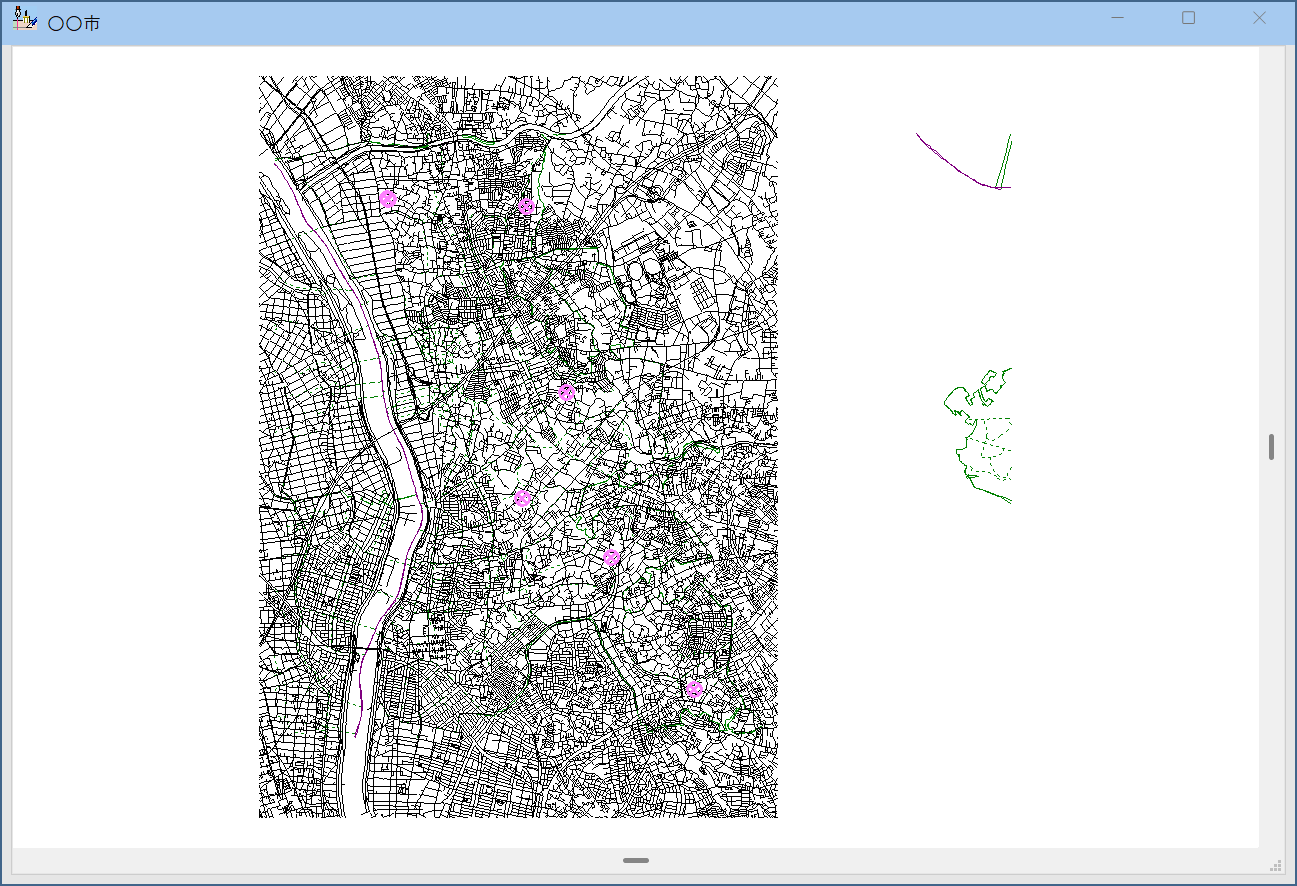Click the magenta marker in the map's middle

point(566,392)
